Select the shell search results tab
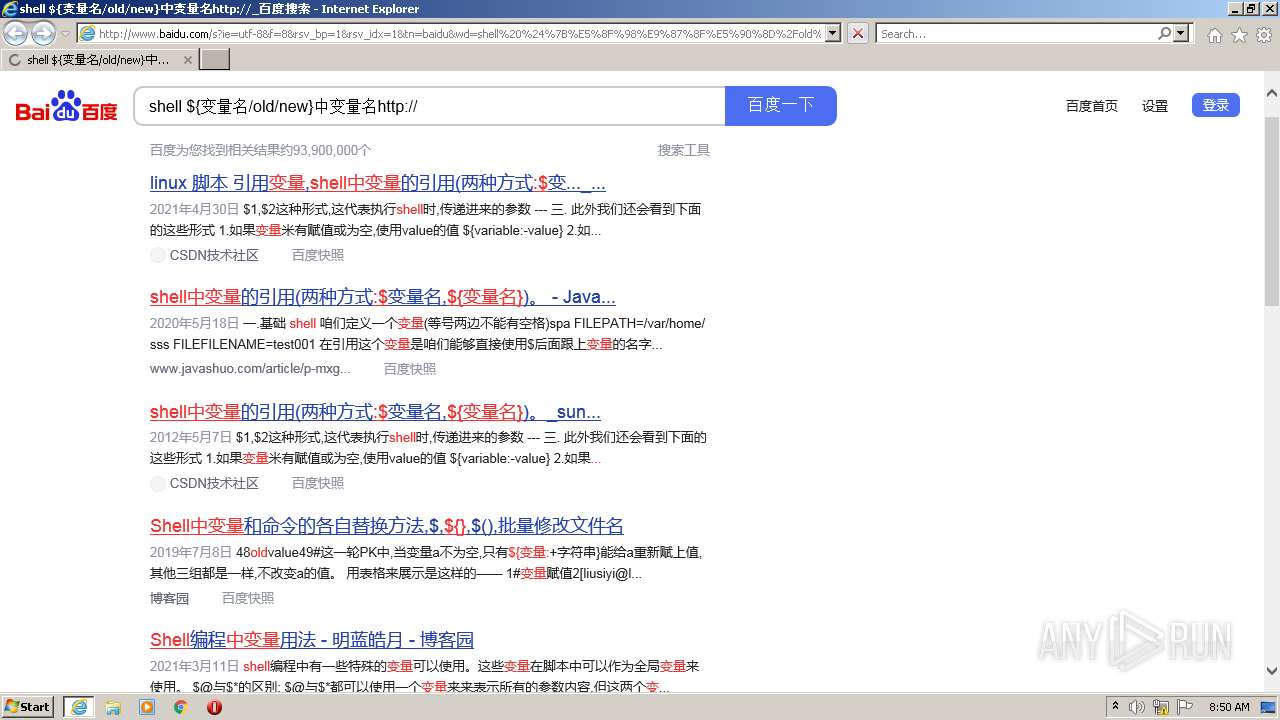 tap(99, 60)
